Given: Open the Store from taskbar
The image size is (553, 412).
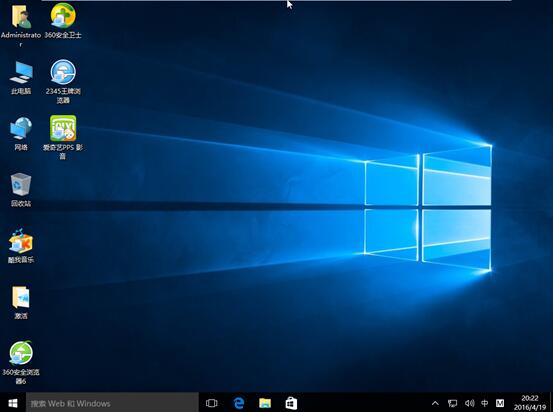Looking at the screenshot, I should click(291, 403).
